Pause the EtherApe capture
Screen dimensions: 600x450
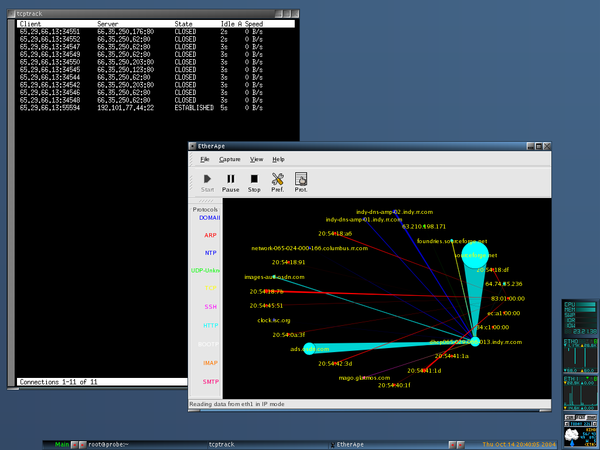pos(230,183)
